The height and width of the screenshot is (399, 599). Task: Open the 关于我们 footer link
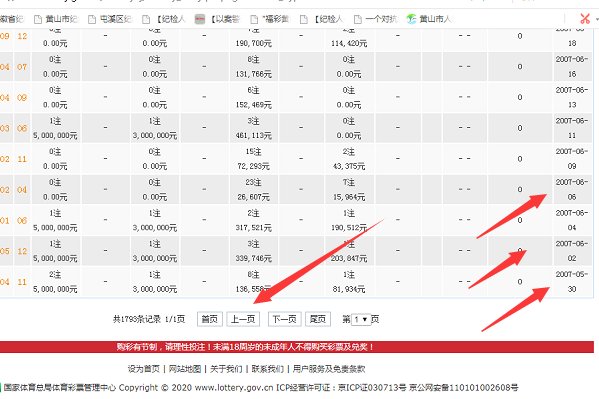point(226,369)
